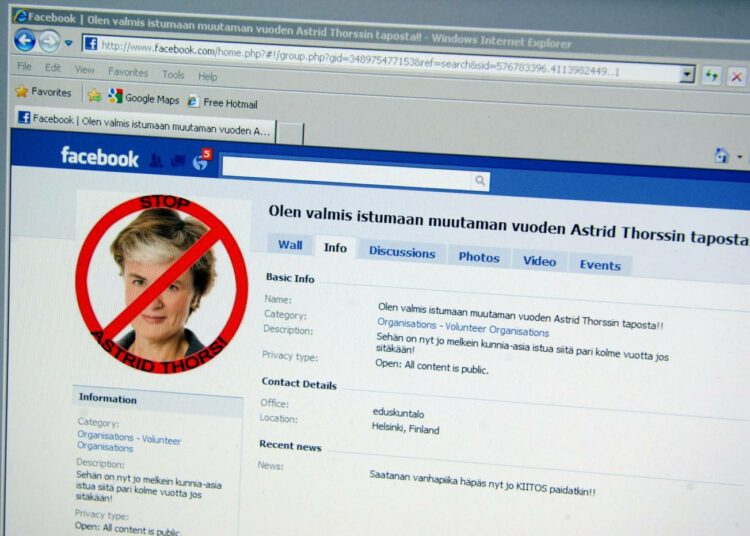Open the Tools menu
Screen dimensions: 750x536
click(x=173, y=75)
